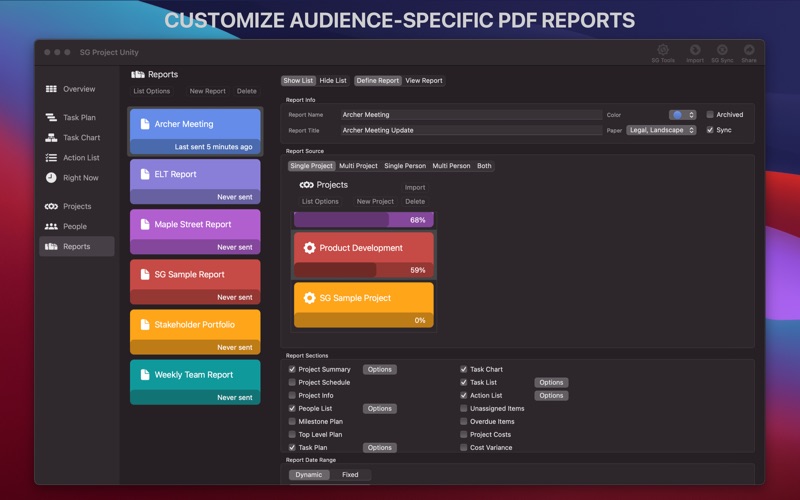Select the Single Person source tab
This screenshot has height=500, width=800.
pyautogui.click(x=405, y=166)
